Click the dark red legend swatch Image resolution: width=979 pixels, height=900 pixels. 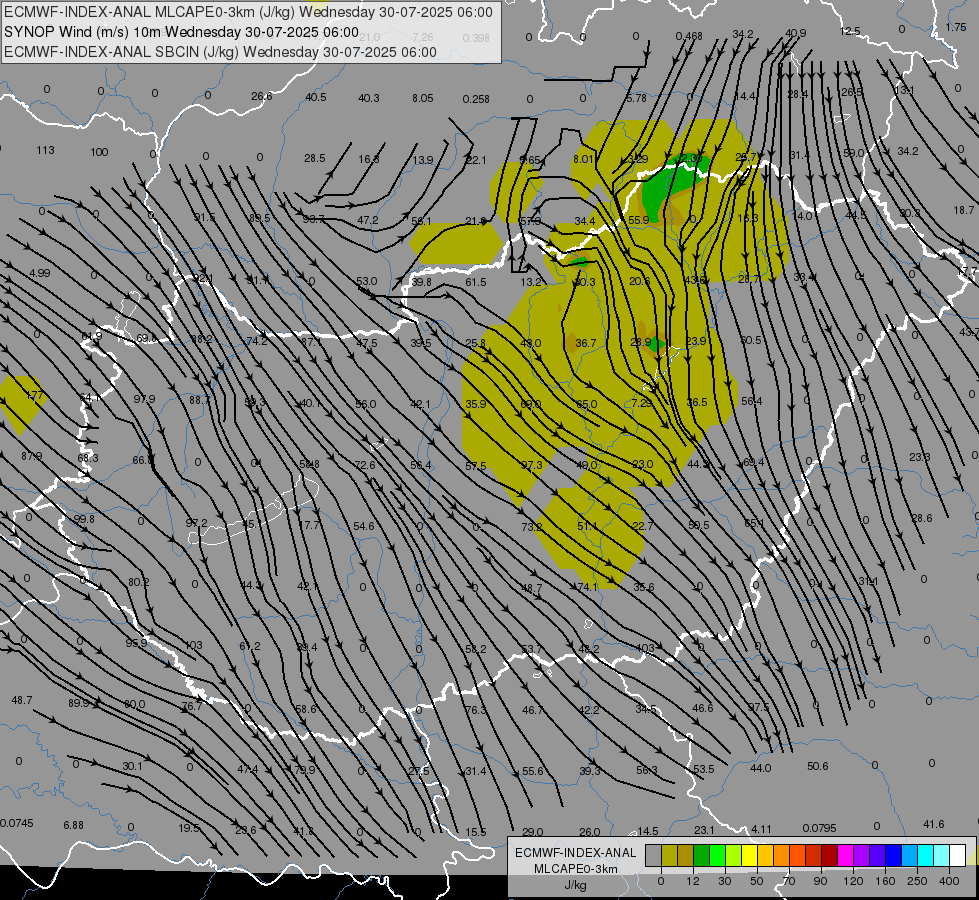click(x=830, y=856)
